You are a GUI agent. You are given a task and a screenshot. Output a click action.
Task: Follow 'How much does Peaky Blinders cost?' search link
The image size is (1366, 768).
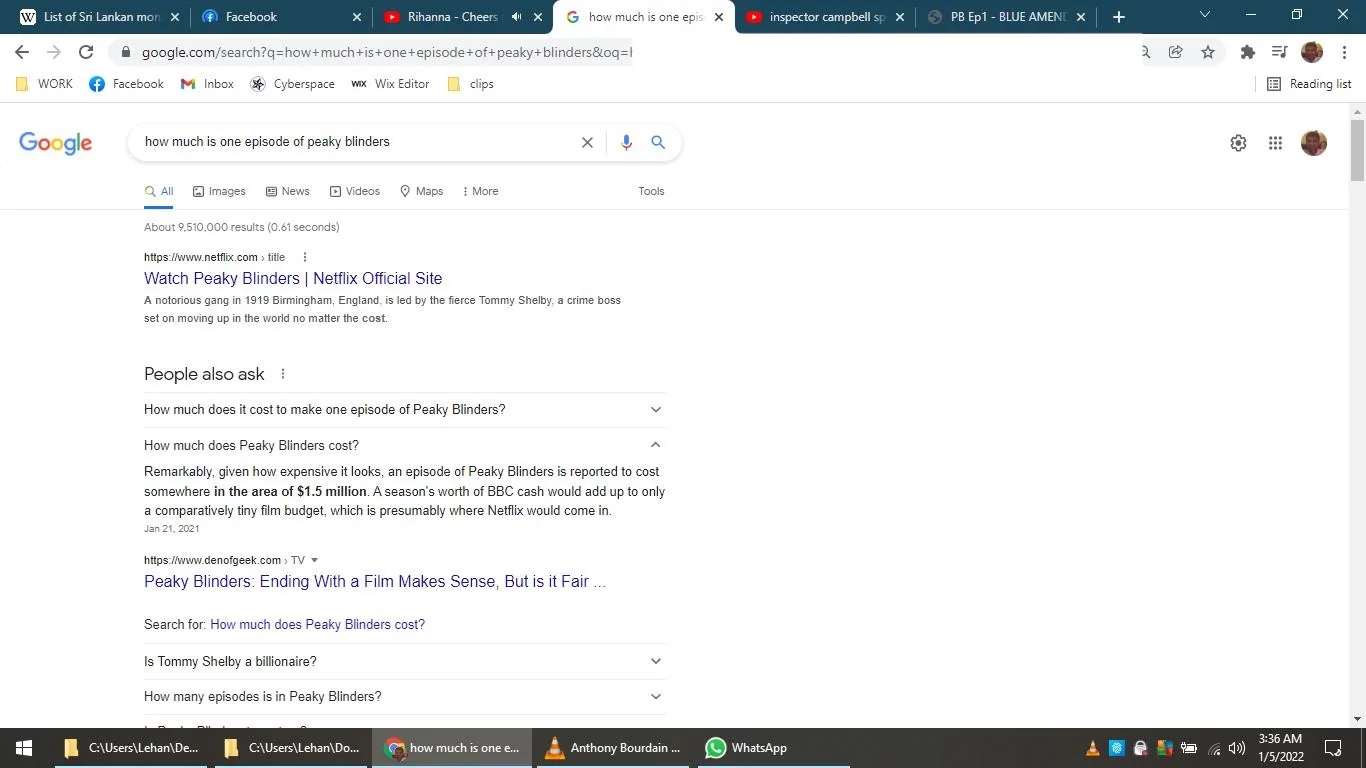(317, 625)
